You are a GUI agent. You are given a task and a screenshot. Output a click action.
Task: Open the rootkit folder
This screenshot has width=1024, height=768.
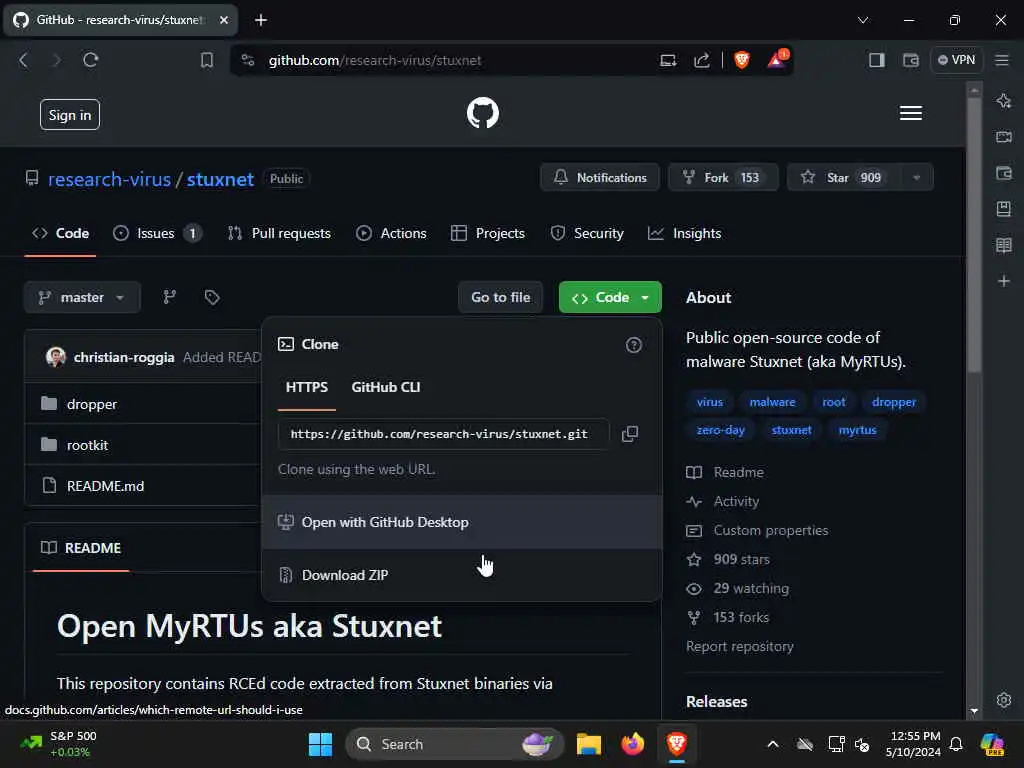click(x=88, y=445)
